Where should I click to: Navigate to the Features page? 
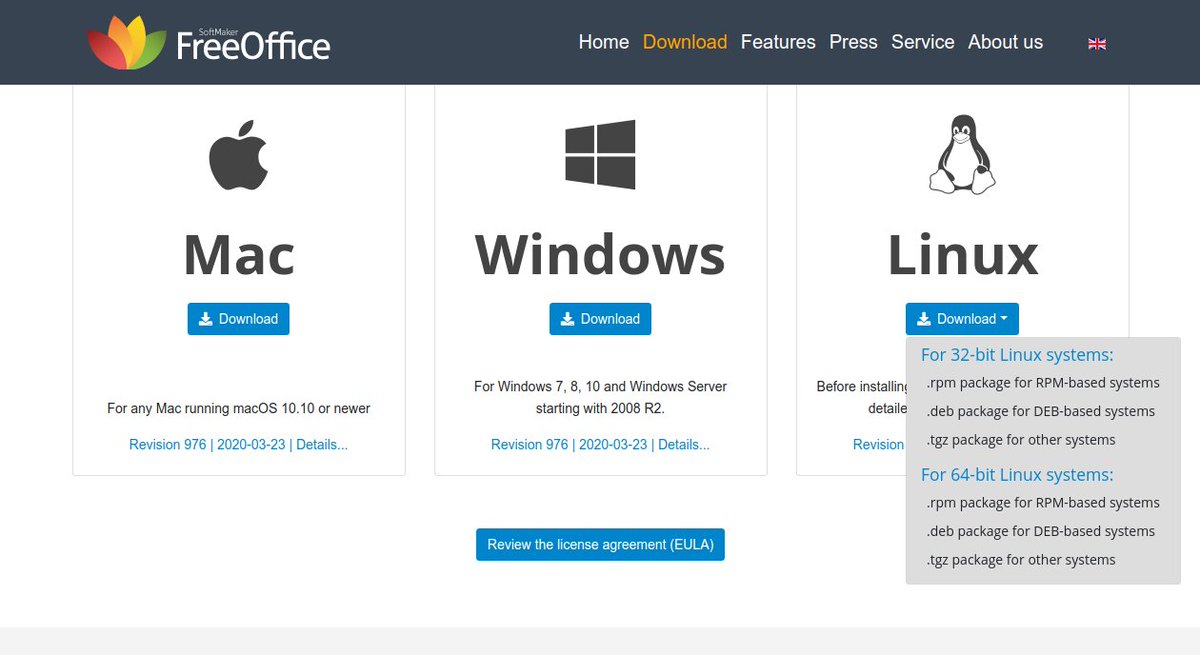click(x=778, y=42)
